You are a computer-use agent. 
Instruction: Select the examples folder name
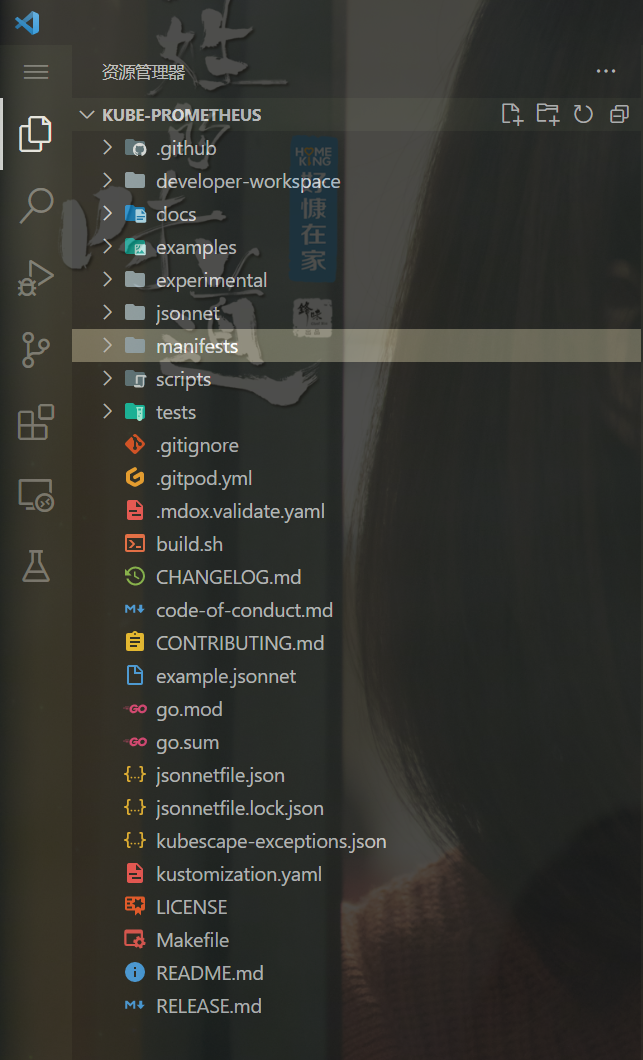coord(196,248)
